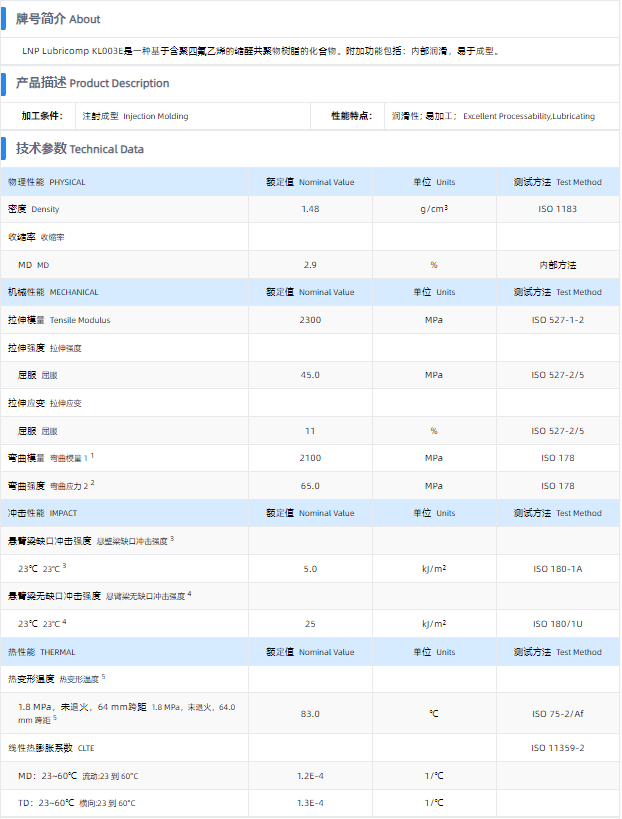Click the 产品描述 Product Description heading
The image size is (622, 819).
pos(92,83)
